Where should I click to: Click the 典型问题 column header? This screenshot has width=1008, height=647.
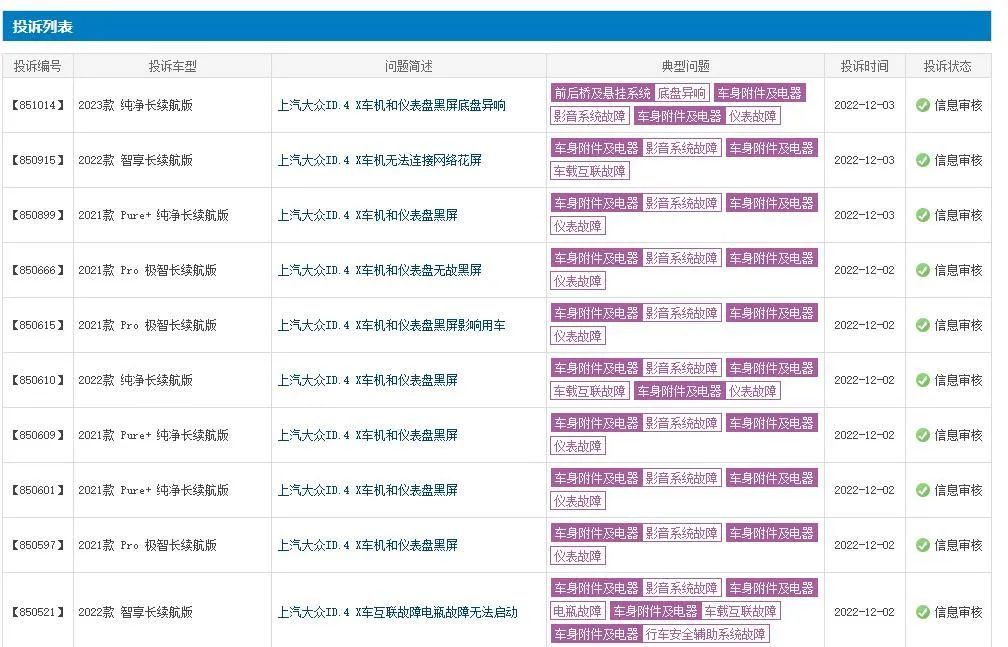tap(685, 66)
